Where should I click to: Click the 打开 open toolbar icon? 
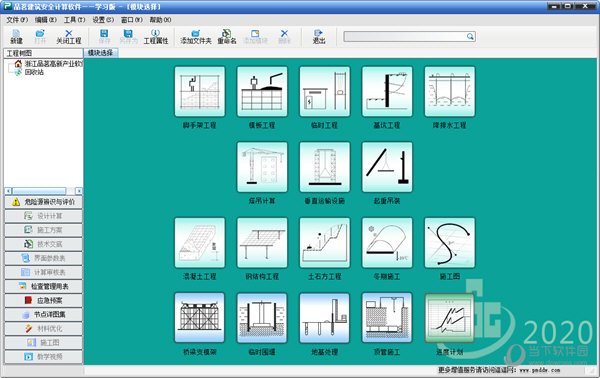(x=40, y=37)
